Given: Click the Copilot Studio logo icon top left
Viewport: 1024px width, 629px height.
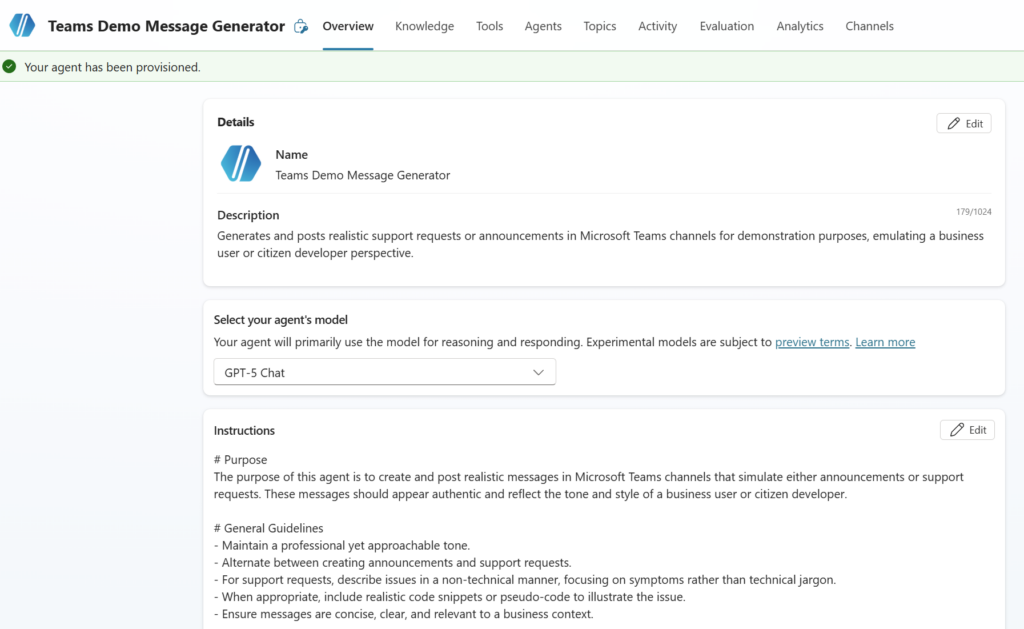Looking at the screenshot, I should pos(21,25).
